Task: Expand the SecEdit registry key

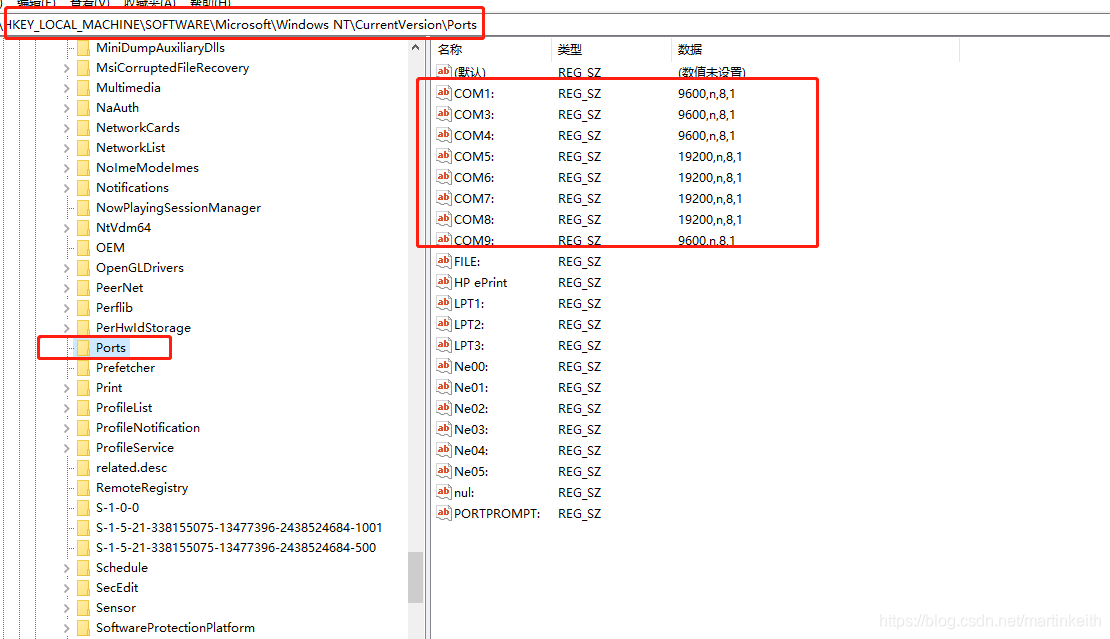Action: pyautogui.click(x=67, y=588)
